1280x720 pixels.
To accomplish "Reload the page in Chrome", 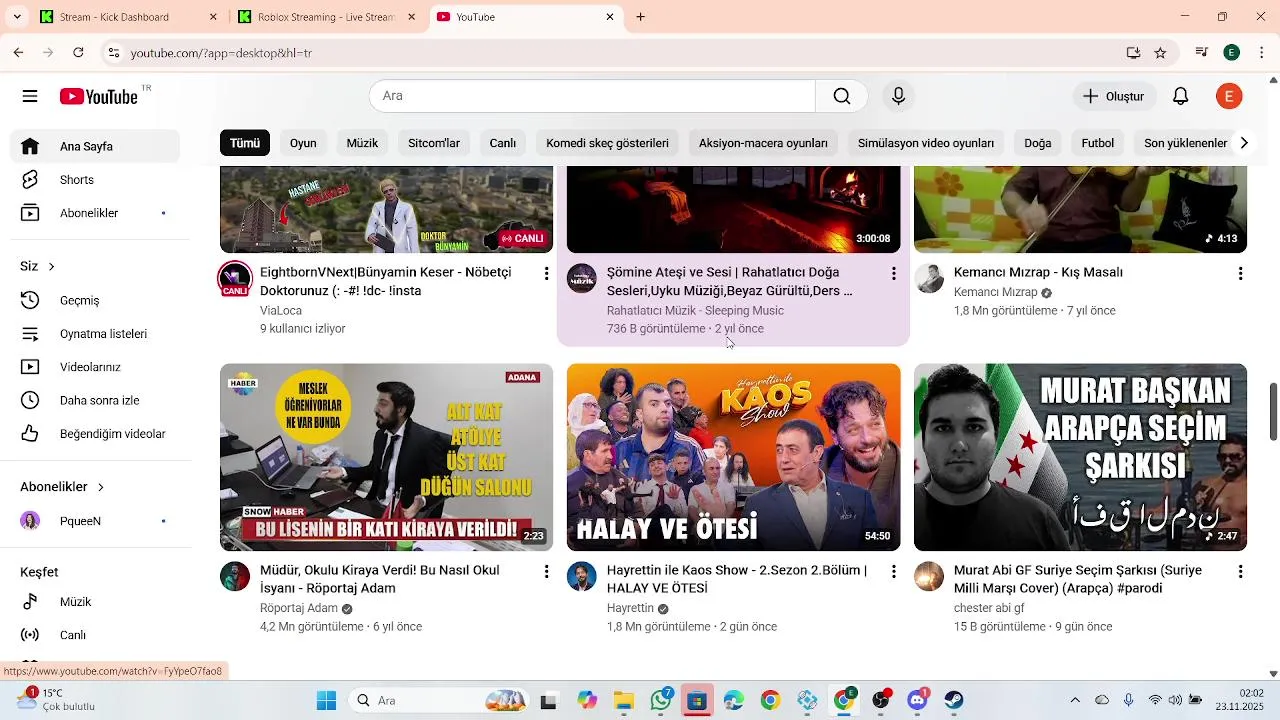I will point(78,52).
